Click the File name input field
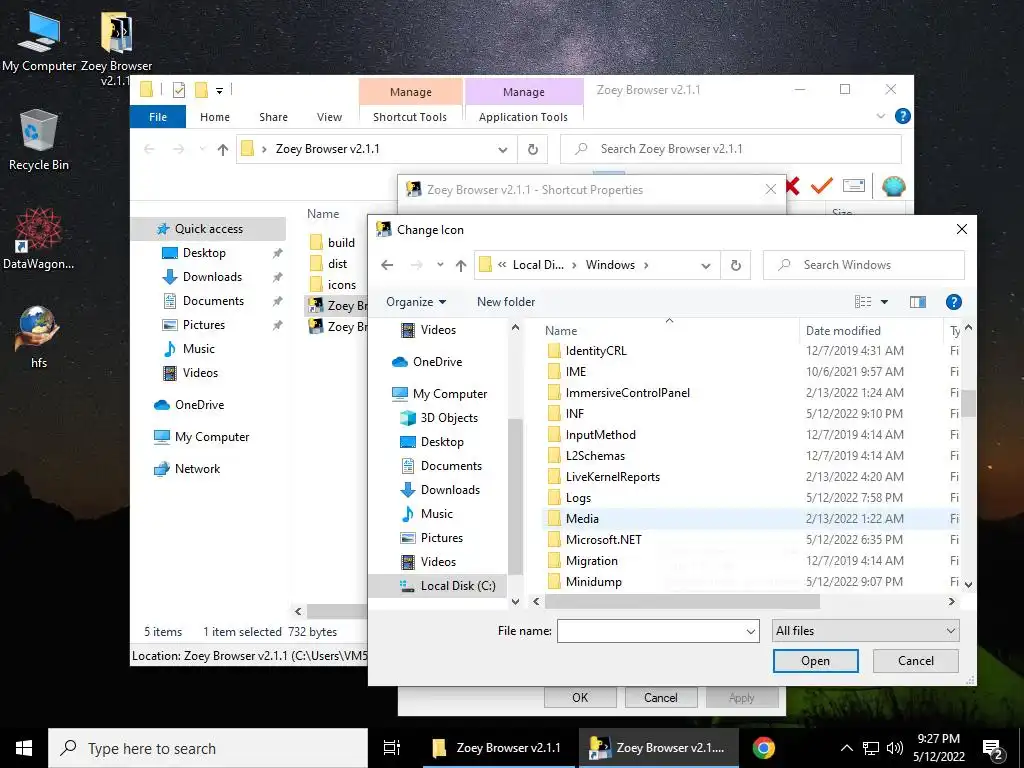Image resolution: width=1024 pixels, height=768 pixels. pos(650,632)
